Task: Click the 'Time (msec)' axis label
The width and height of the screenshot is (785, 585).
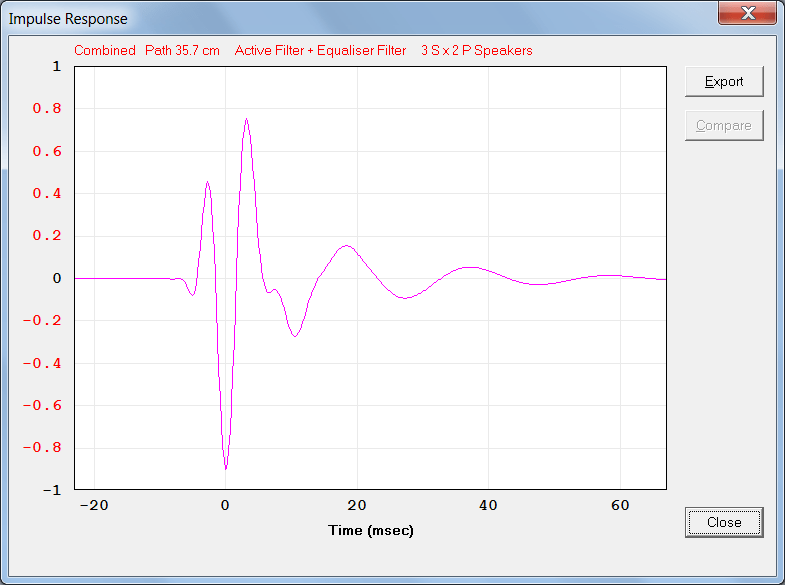Action: click(x=371, y=530)
